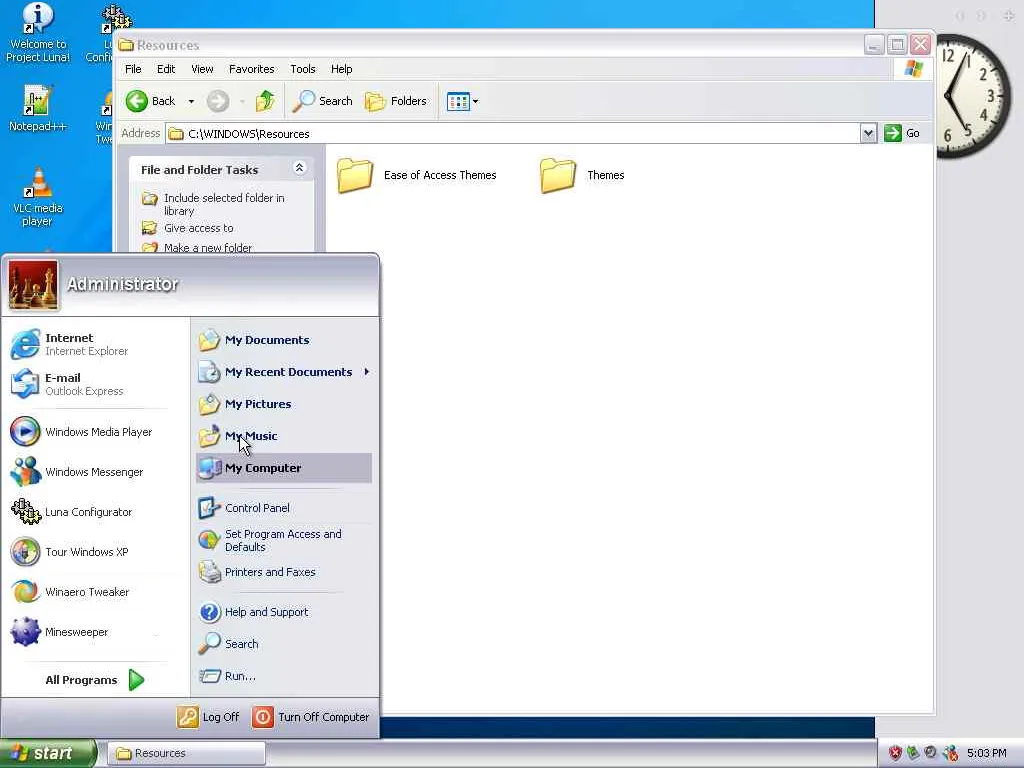
Task: Select the Resources taskbar button
Action: click(x=187, y=753)
